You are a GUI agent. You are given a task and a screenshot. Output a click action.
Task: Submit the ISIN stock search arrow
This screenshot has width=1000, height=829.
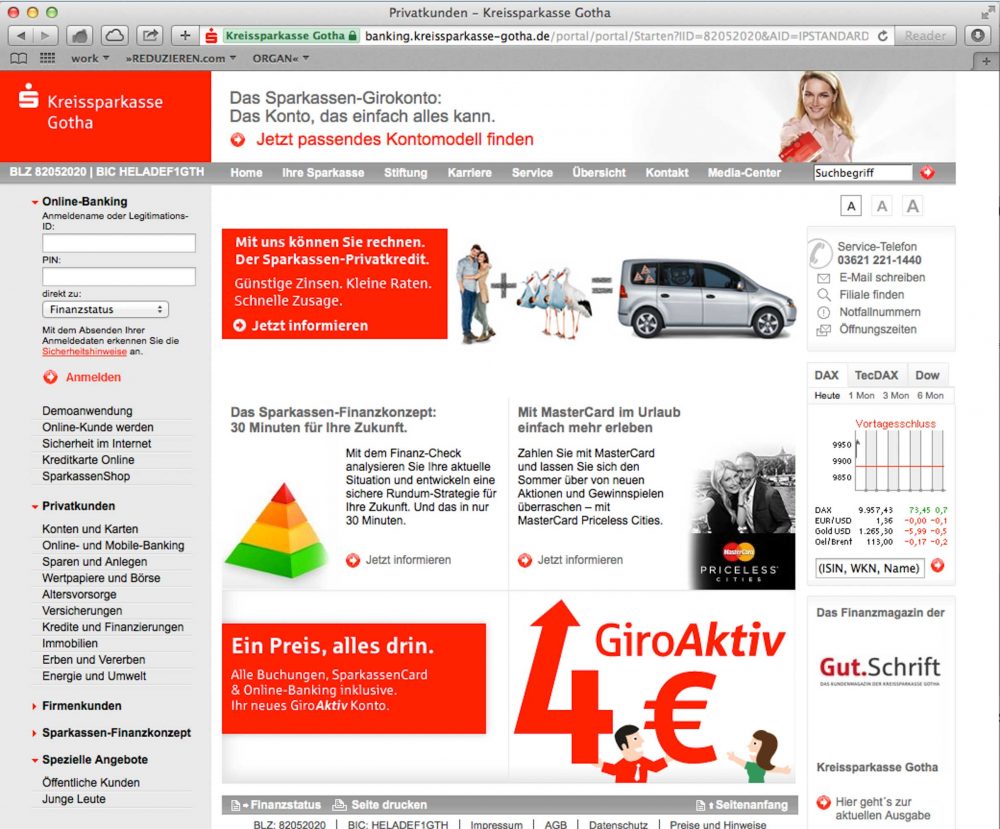937,566
